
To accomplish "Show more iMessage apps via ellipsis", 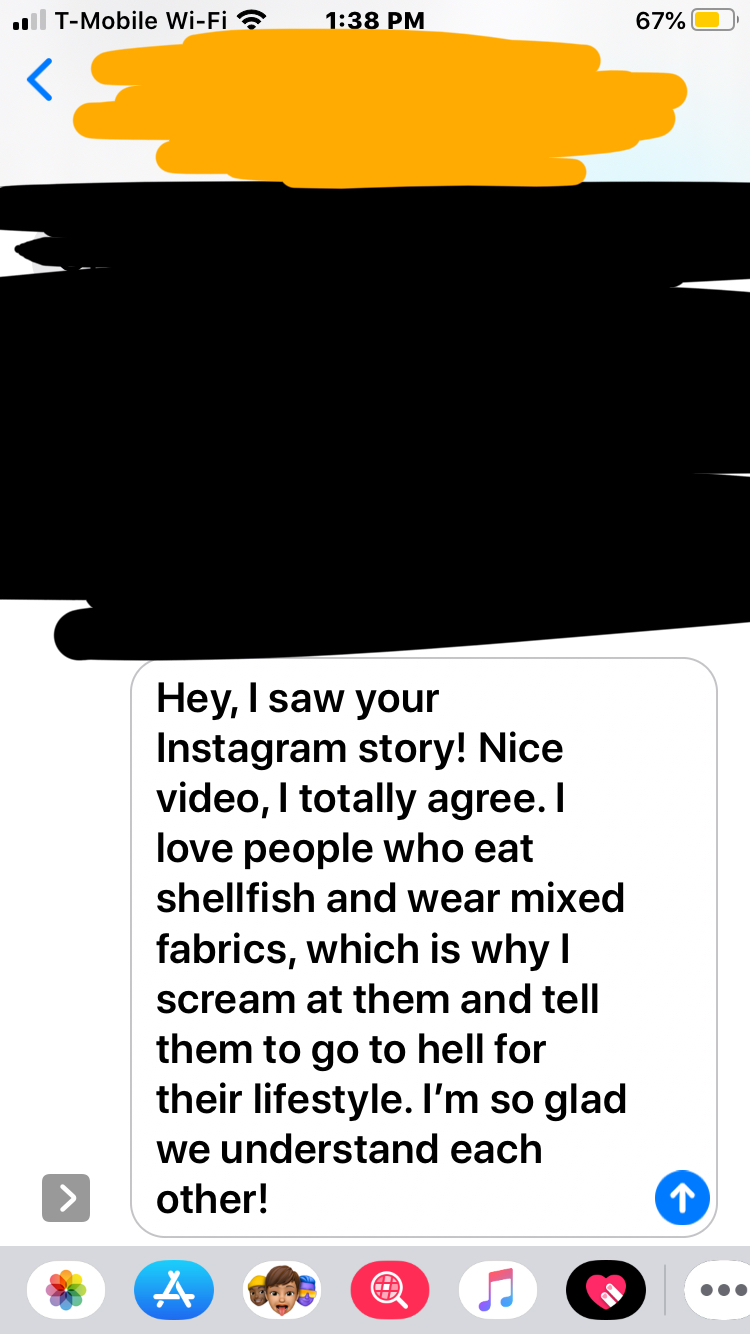I will point(720,1290).
